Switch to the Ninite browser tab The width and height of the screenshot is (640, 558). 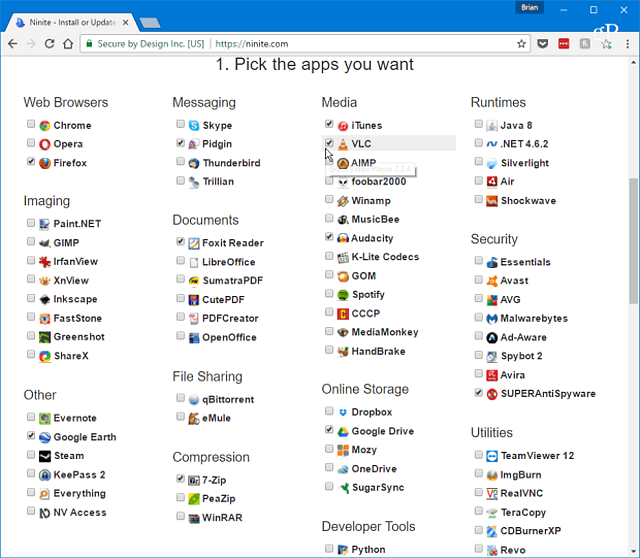pos(72,22)
